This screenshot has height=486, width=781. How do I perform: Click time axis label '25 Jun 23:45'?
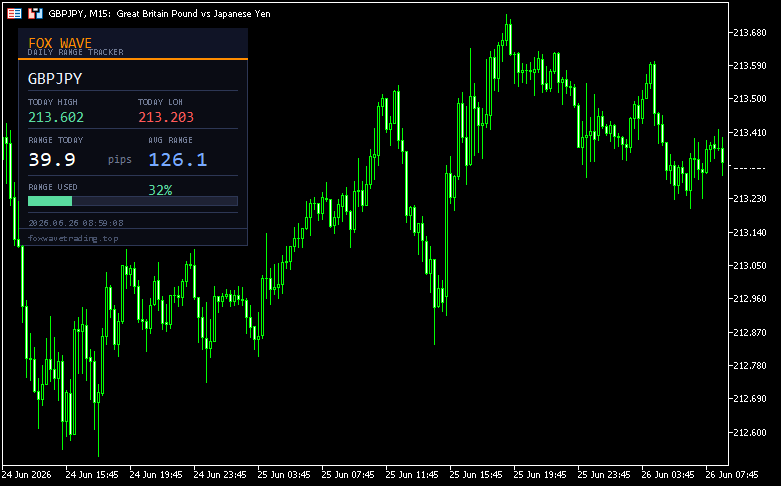(x=604, y=475)
